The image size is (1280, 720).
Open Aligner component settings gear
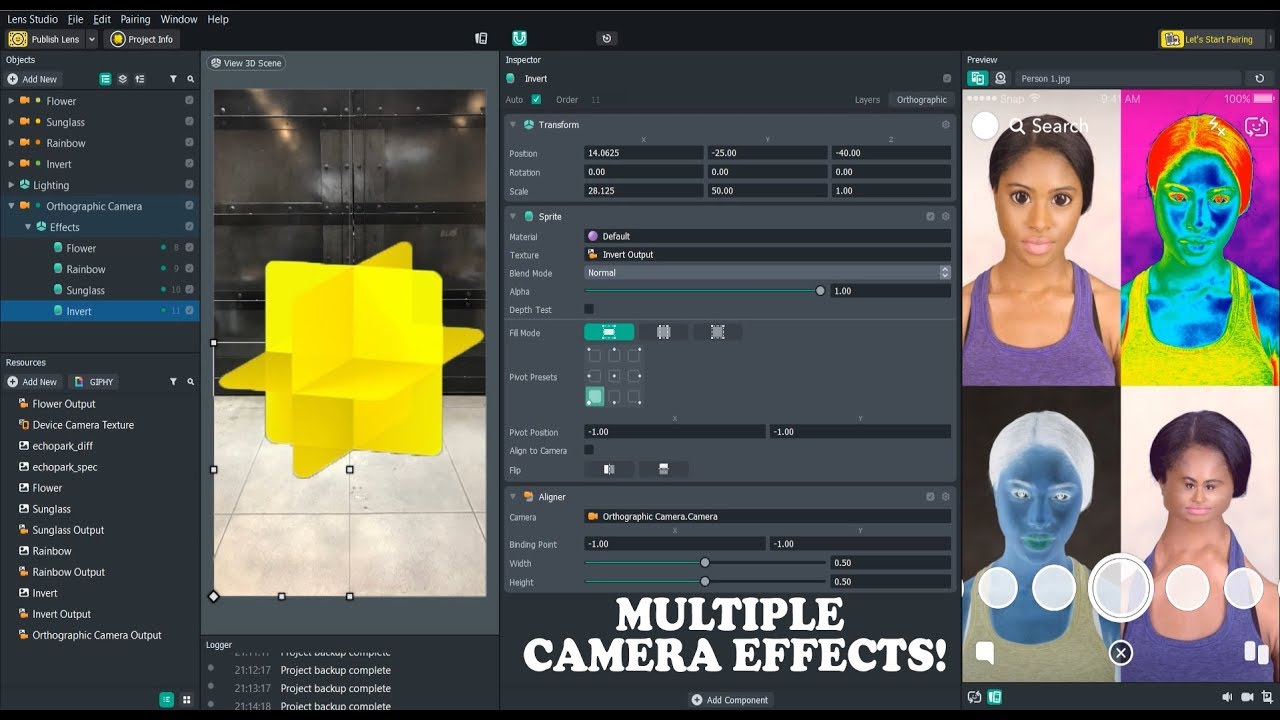(x=945, y=496)
